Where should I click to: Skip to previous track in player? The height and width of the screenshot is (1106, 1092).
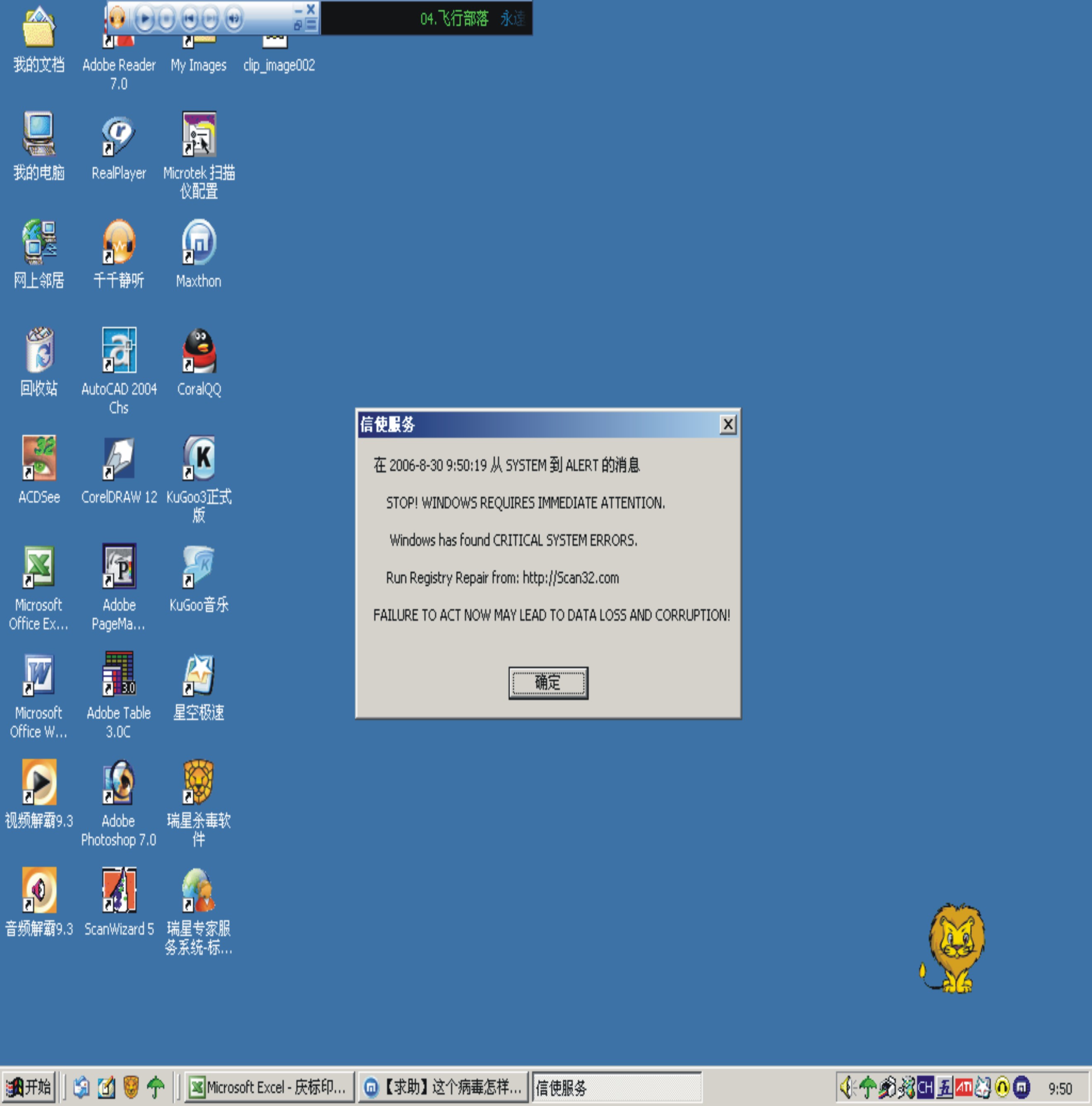click(189, 19)
